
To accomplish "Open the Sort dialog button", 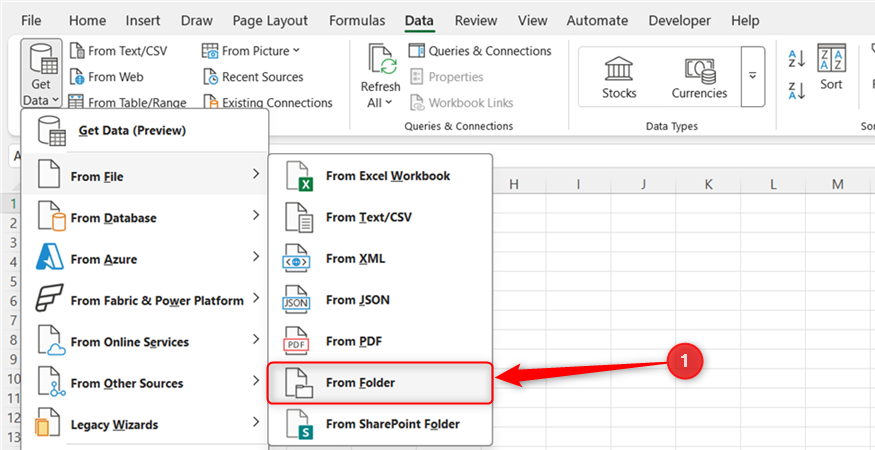I will click(831, 67).
